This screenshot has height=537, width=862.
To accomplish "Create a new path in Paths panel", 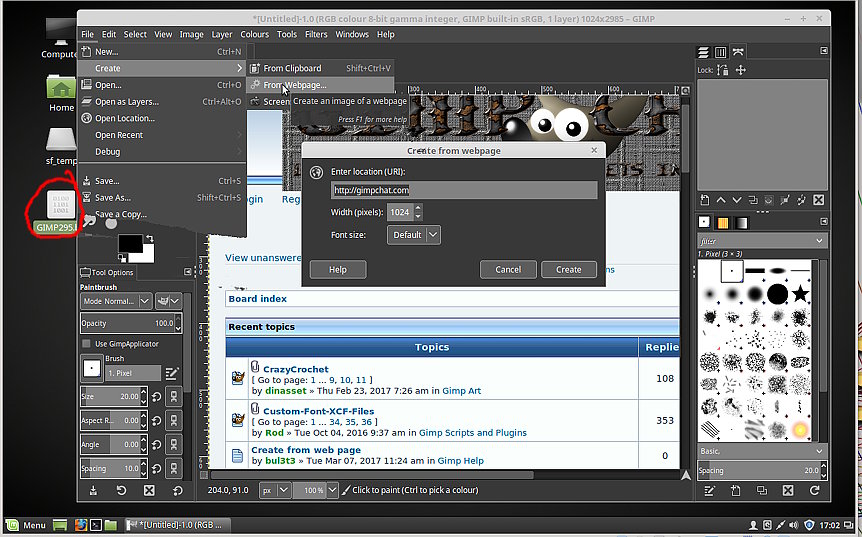I will point(705,200).
